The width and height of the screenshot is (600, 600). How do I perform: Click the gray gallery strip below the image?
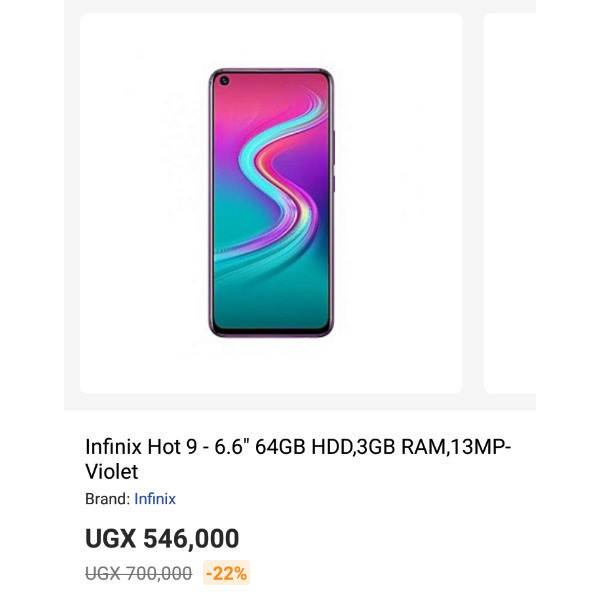300,402
